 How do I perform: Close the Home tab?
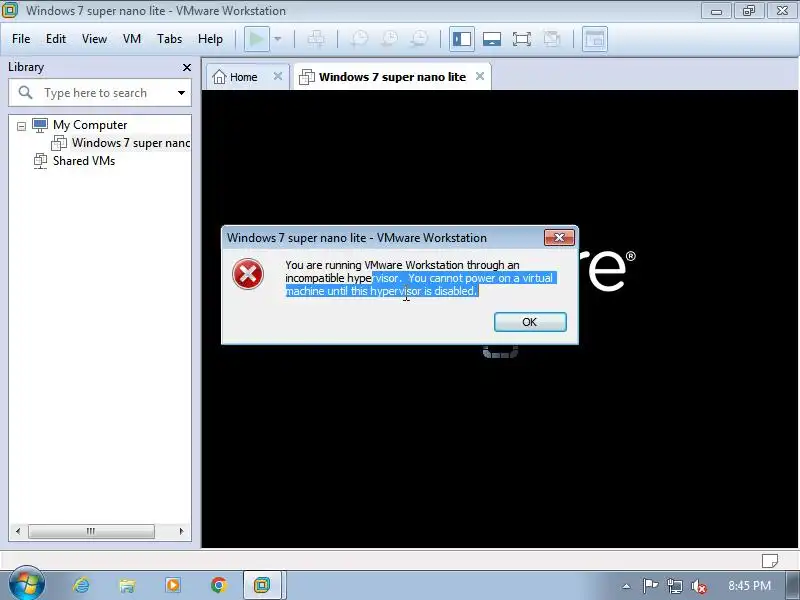point(278,76)
